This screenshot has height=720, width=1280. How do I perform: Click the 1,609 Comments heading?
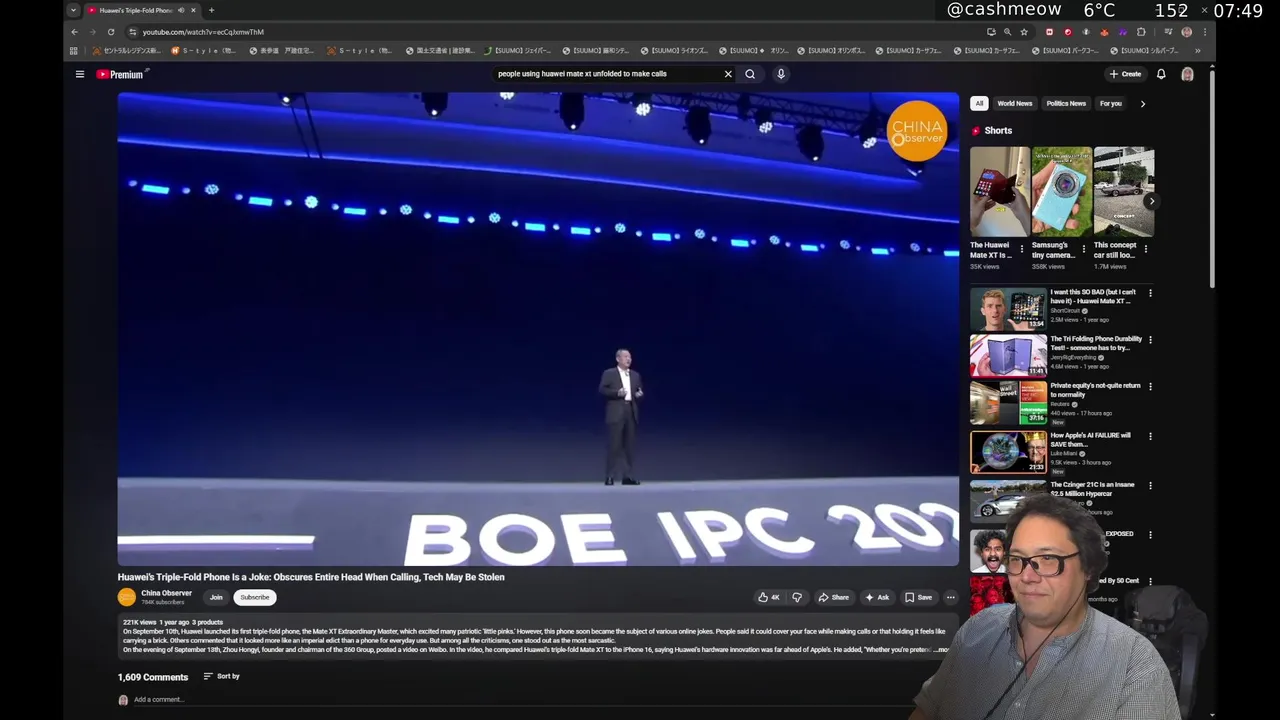(x=152, y=677)
